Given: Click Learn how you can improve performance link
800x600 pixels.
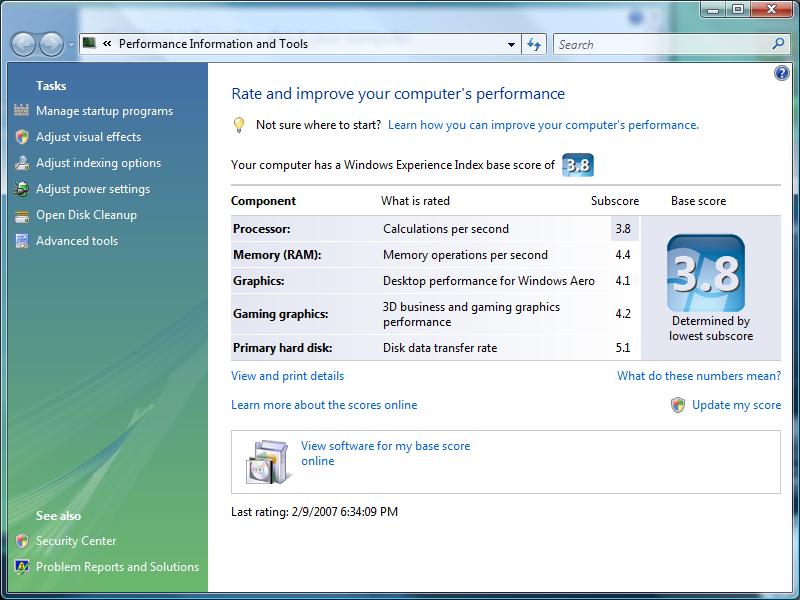Looking at the screenshot, I should (x=543, y=125).
